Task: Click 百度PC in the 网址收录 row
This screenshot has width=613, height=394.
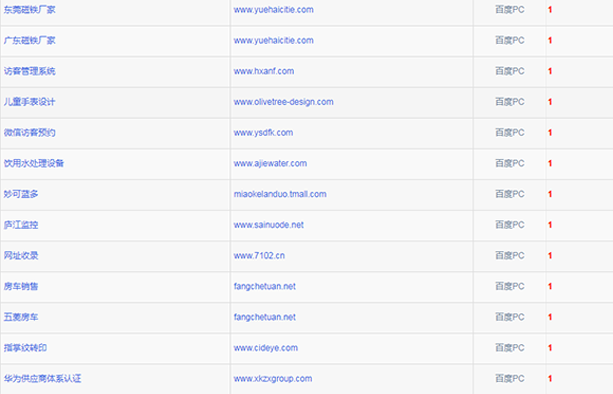Action: pos(510,256)
